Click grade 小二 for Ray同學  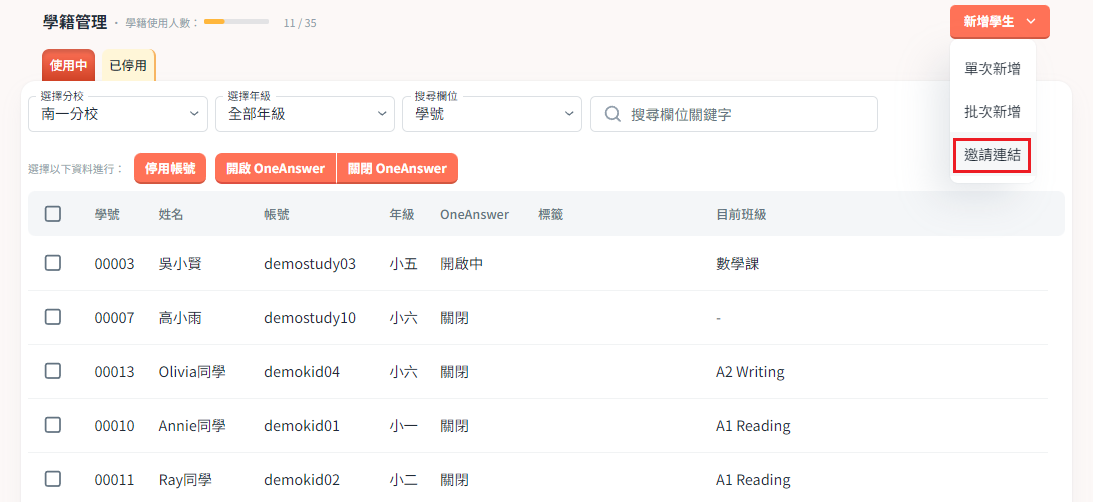404,480
